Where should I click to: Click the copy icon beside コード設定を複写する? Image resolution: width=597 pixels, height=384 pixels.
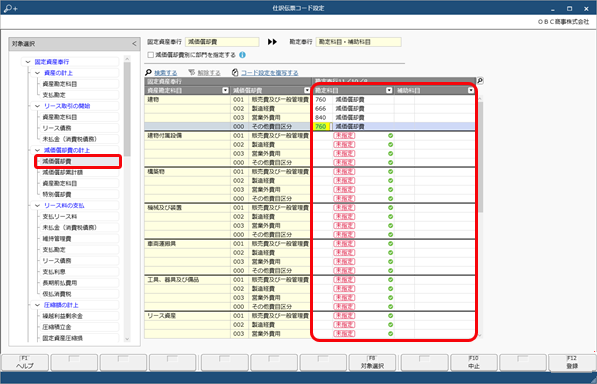[x=235, y=72]
